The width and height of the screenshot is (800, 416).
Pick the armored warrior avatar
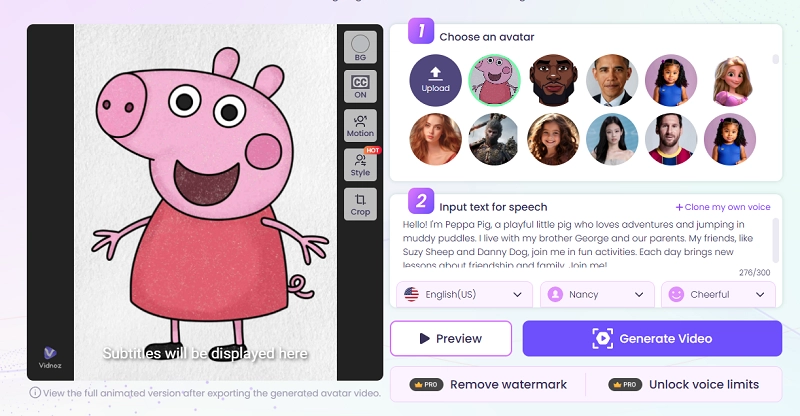pos(494,139)
